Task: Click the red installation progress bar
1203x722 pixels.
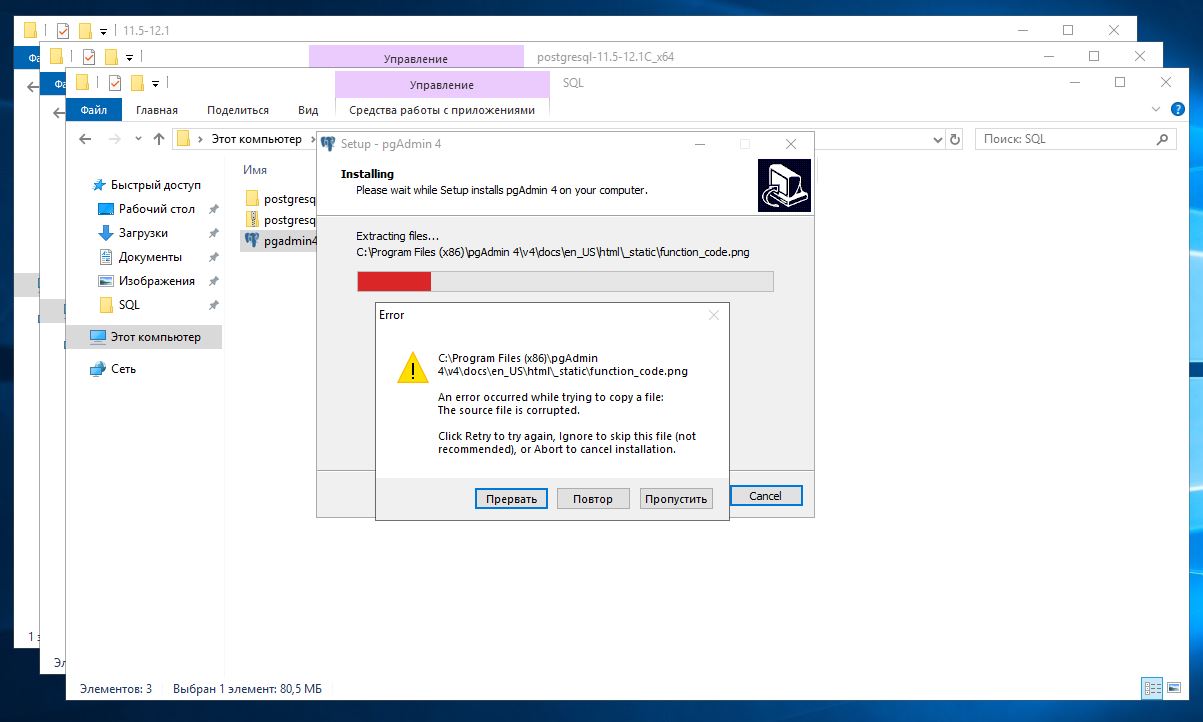Action: coord(394,281)
